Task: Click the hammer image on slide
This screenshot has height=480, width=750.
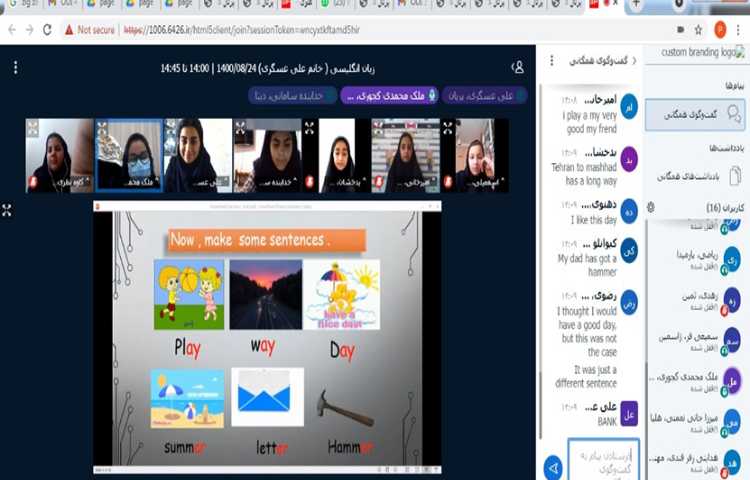Action: [x=345, y=407]
